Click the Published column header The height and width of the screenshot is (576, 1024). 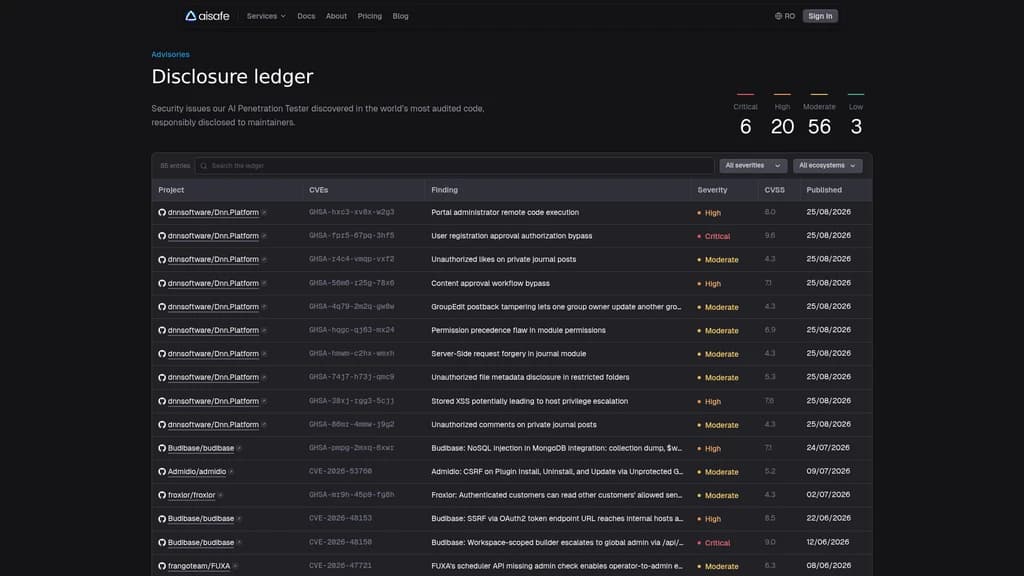[x=824, y=190]
